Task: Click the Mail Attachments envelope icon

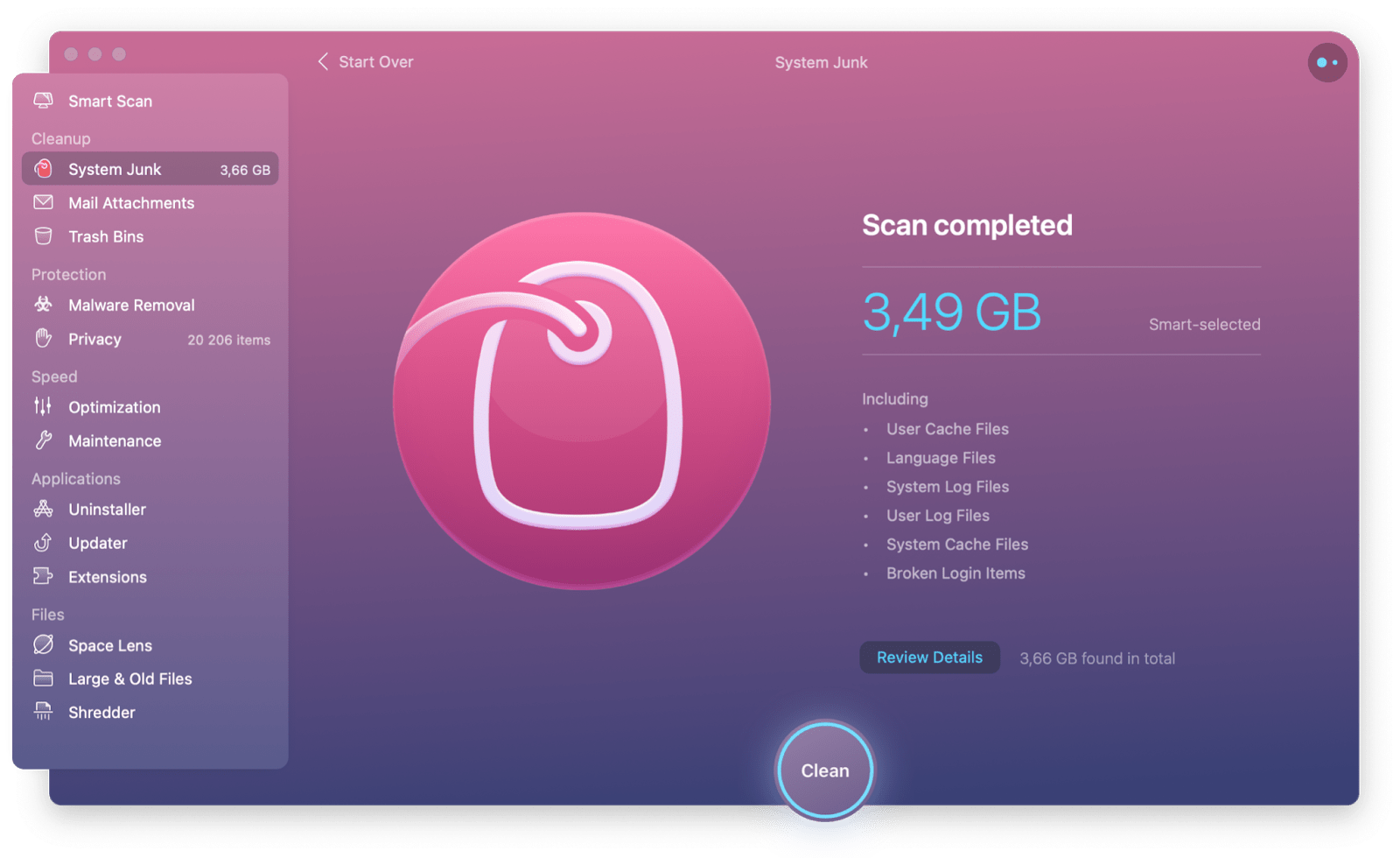Action: [43, 202]
